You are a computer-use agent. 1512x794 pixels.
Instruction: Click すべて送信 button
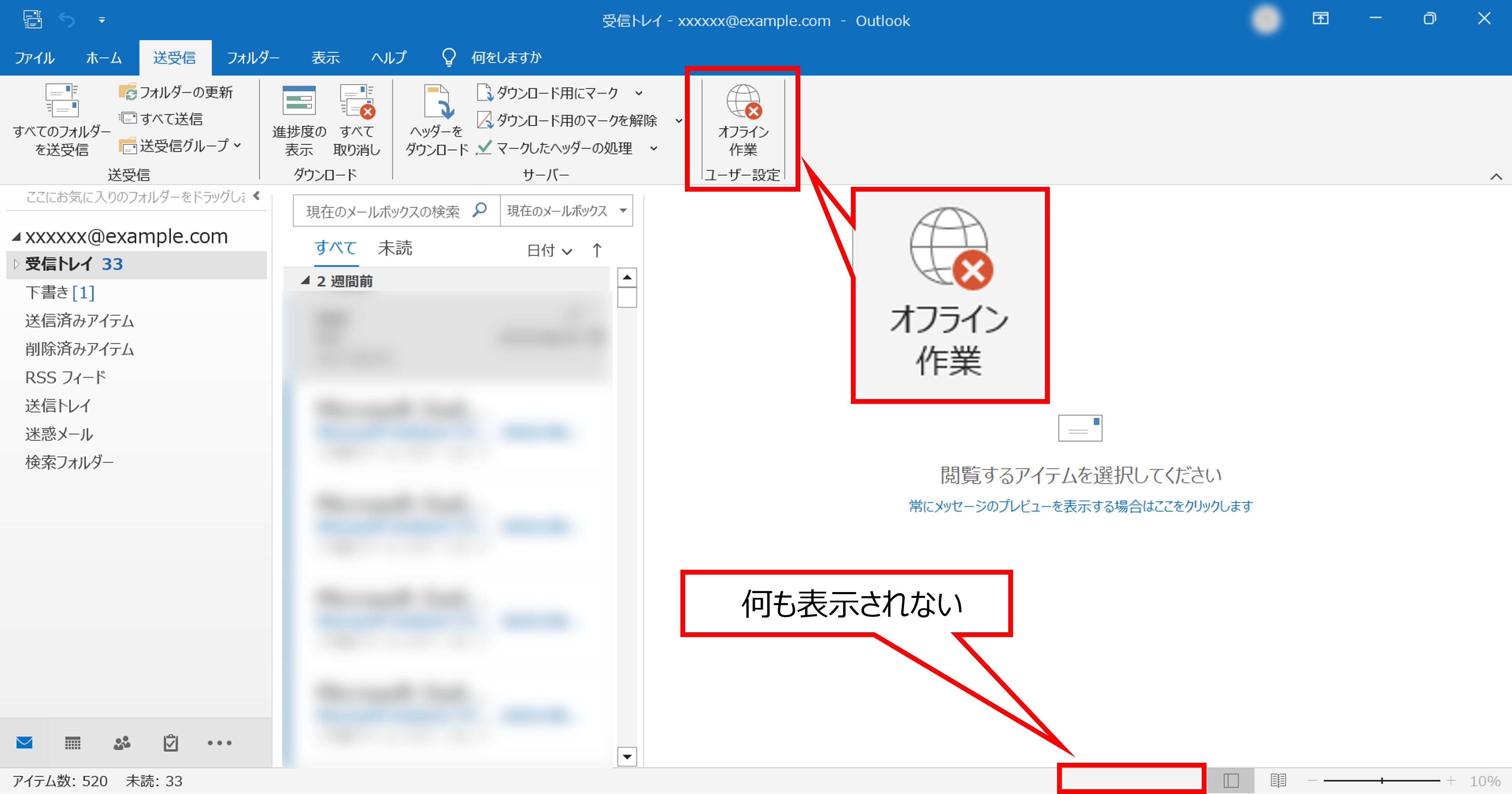[161, 118]
